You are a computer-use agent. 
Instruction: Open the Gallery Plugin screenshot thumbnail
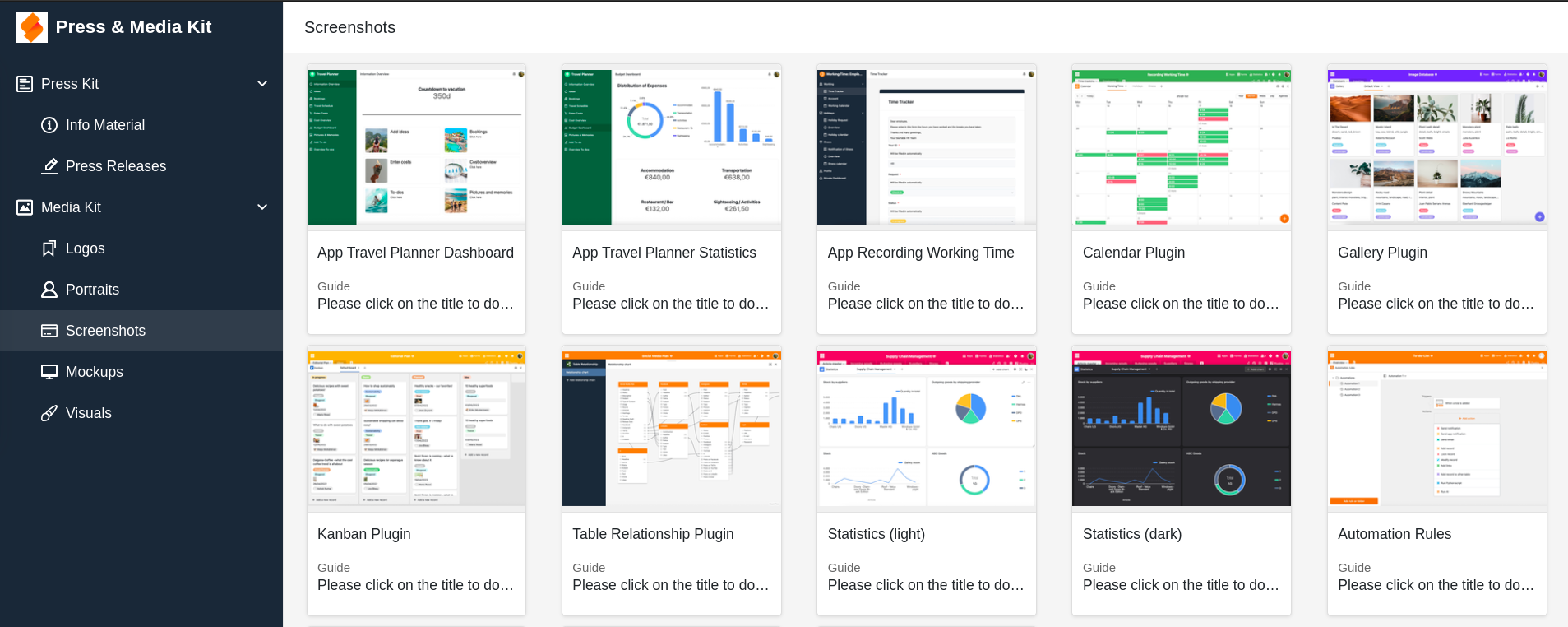click(x=1436, y=147)
